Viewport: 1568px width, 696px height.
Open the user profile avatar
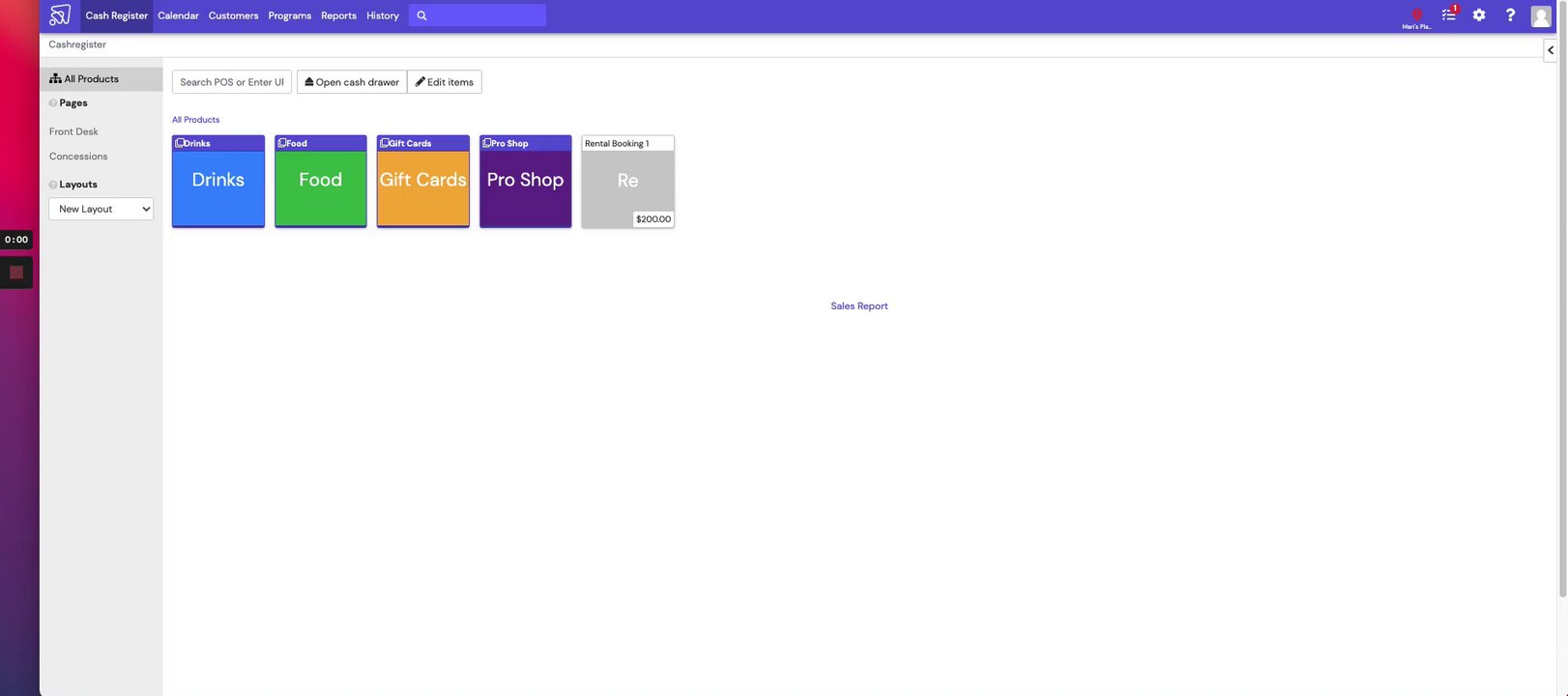1541,15
